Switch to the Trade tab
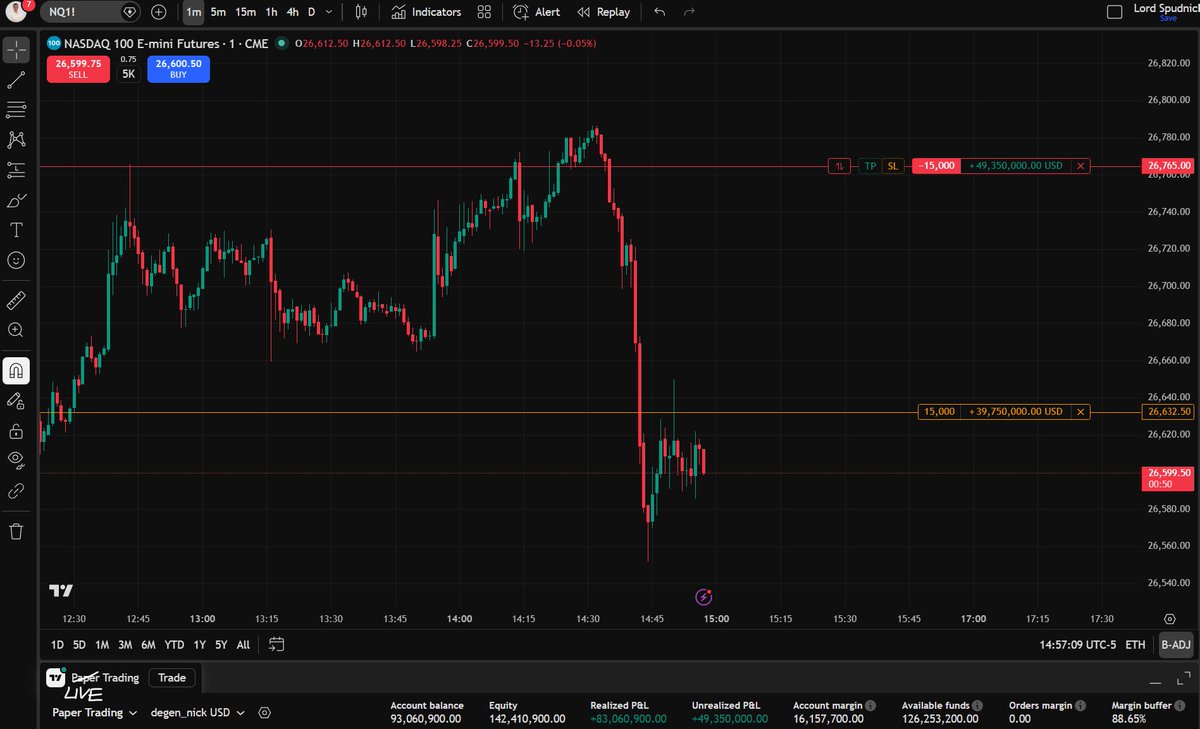This screenshot has width=1200, height=729. pyautogui.click(x=172, y=677)
